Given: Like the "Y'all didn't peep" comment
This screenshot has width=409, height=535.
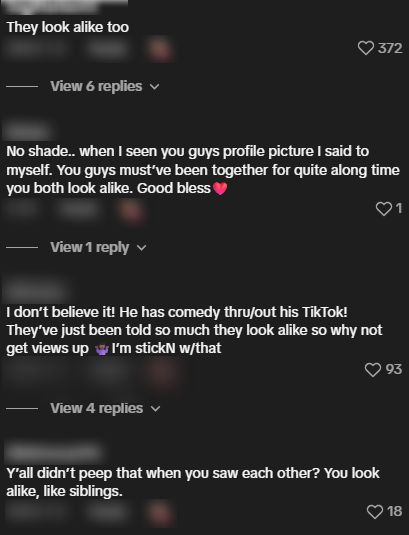Looking at the screenshot, I should (x=375, y=512).
